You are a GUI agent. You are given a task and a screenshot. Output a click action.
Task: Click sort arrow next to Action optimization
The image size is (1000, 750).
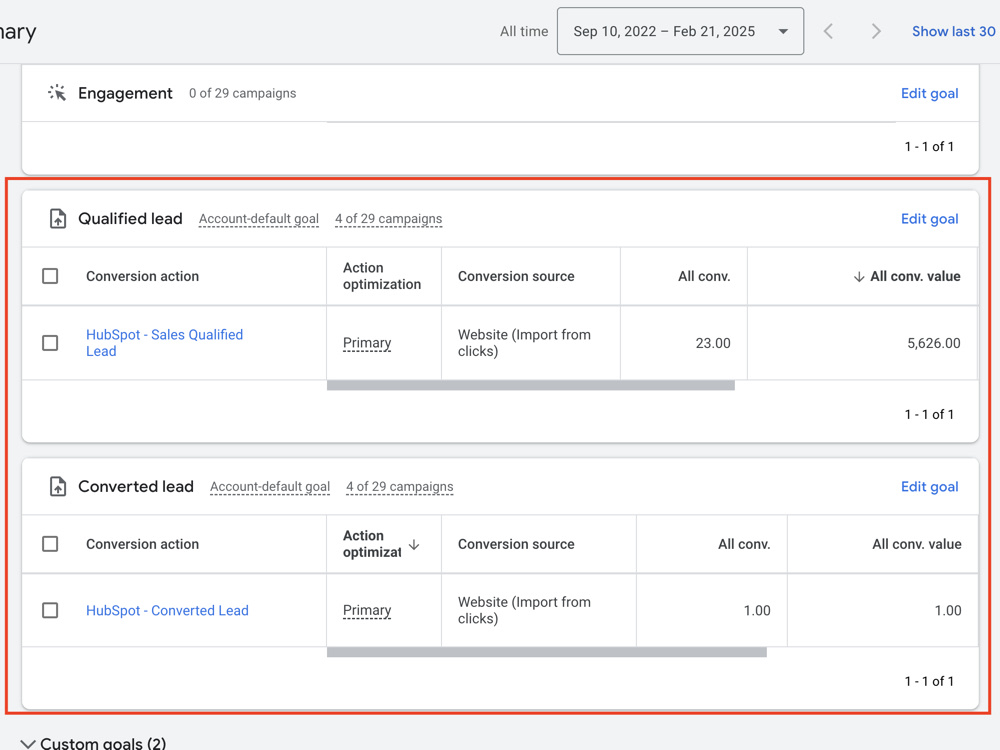414,545
